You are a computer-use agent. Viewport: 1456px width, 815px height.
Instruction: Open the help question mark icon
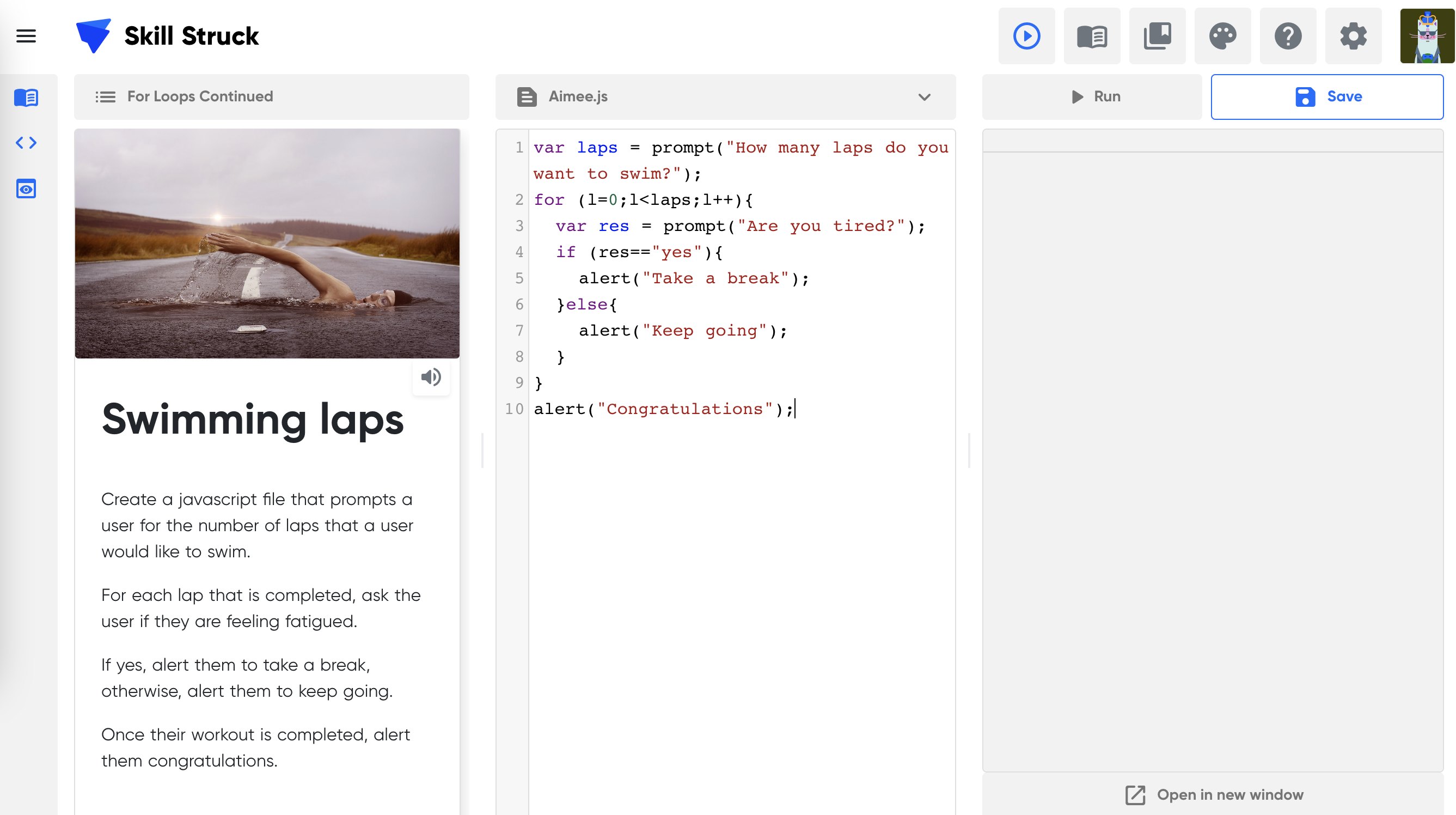[1288, 35]
